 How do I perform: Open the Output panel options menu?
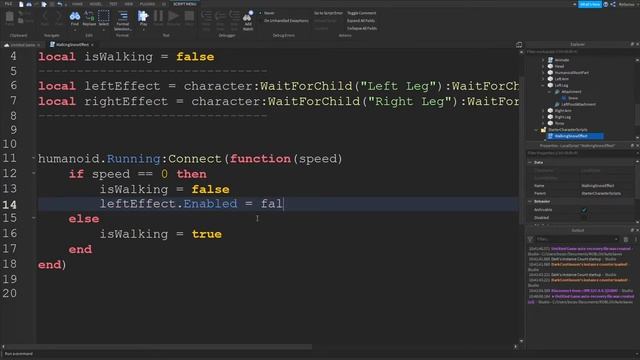635,239
